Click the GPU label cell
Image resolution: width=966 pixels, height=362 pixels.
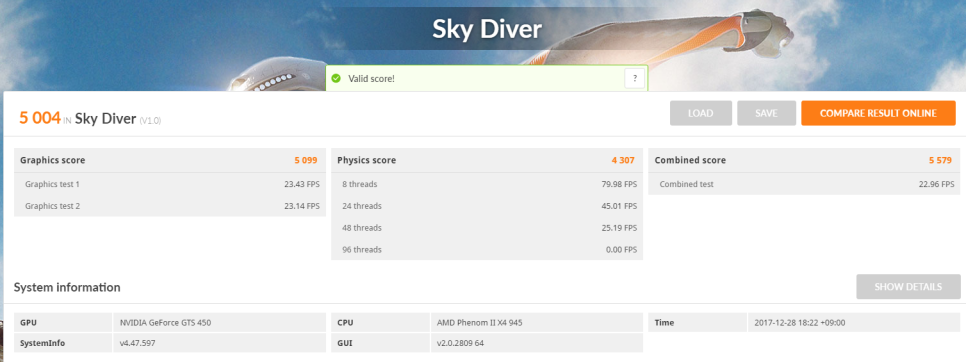(x=63, y=323)
